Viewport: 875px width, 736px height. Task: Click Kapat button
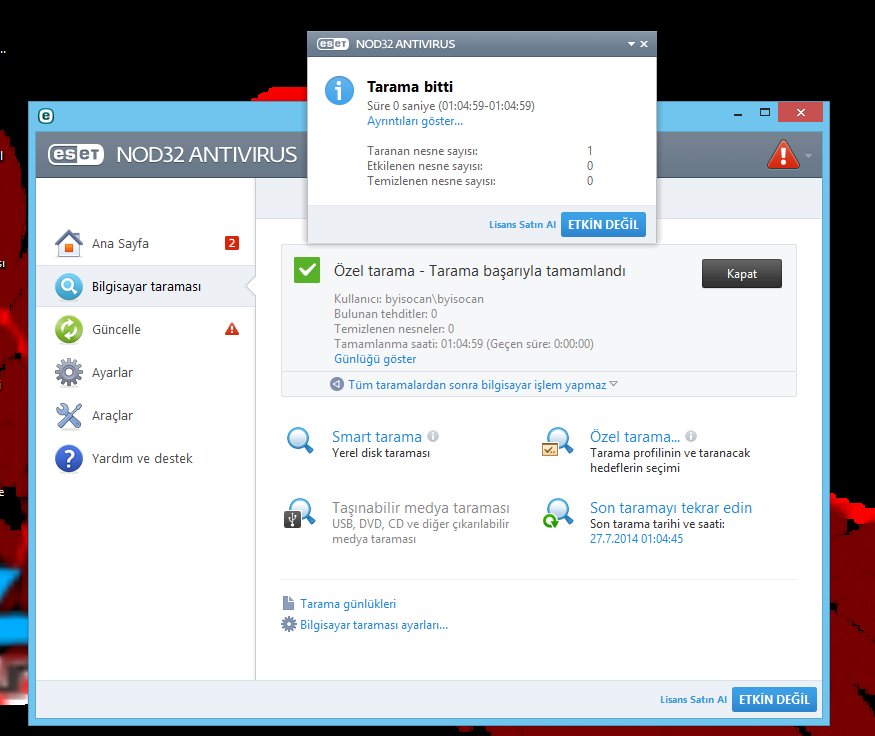[x=742, y=273]
